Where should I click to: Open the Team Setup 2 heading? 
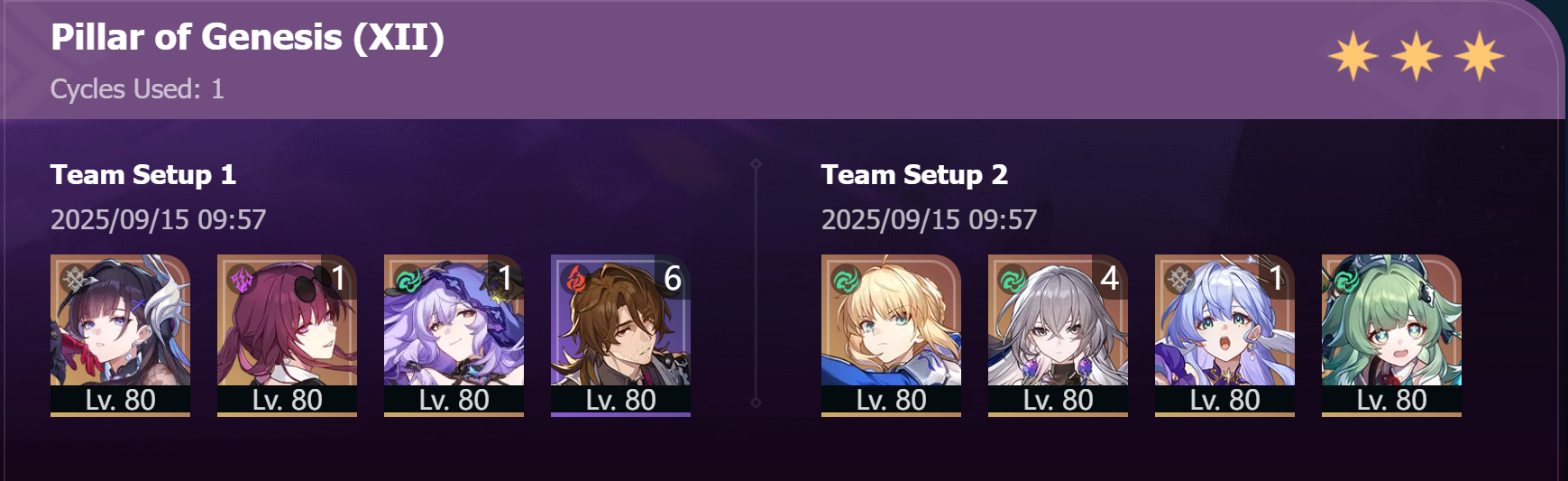[914, 175]
